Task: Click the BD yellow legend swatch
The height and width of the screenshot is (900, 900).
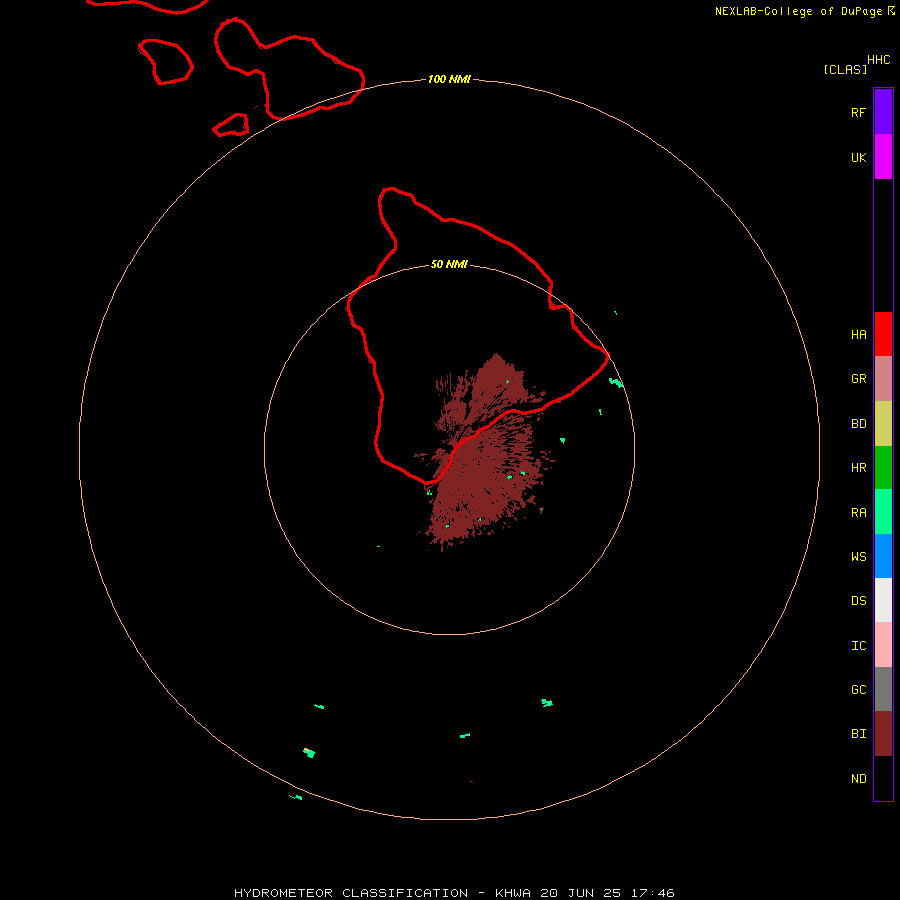Action: coord(883,424)
